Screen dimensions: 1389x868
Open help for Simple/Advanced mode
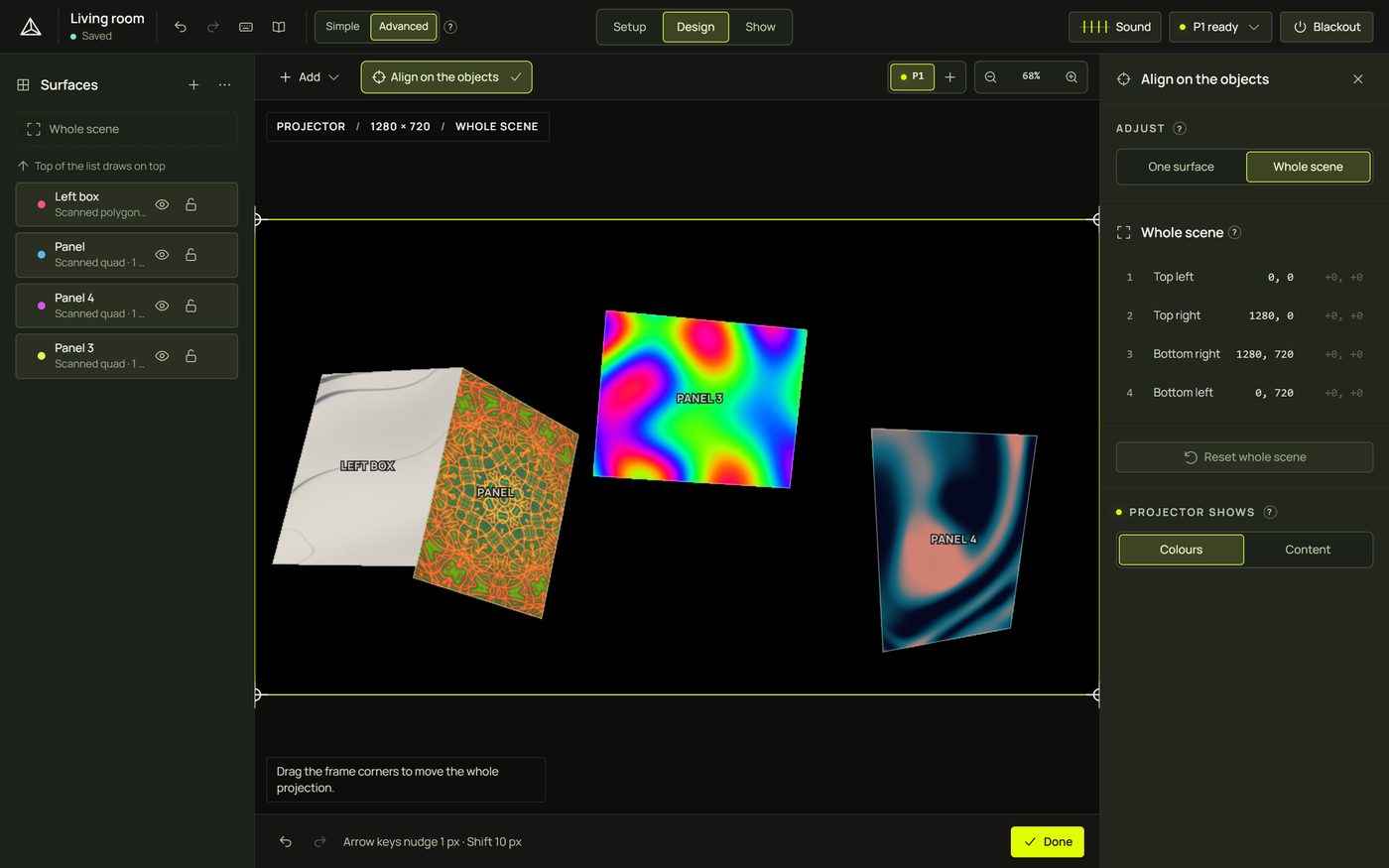coord(450,27)
